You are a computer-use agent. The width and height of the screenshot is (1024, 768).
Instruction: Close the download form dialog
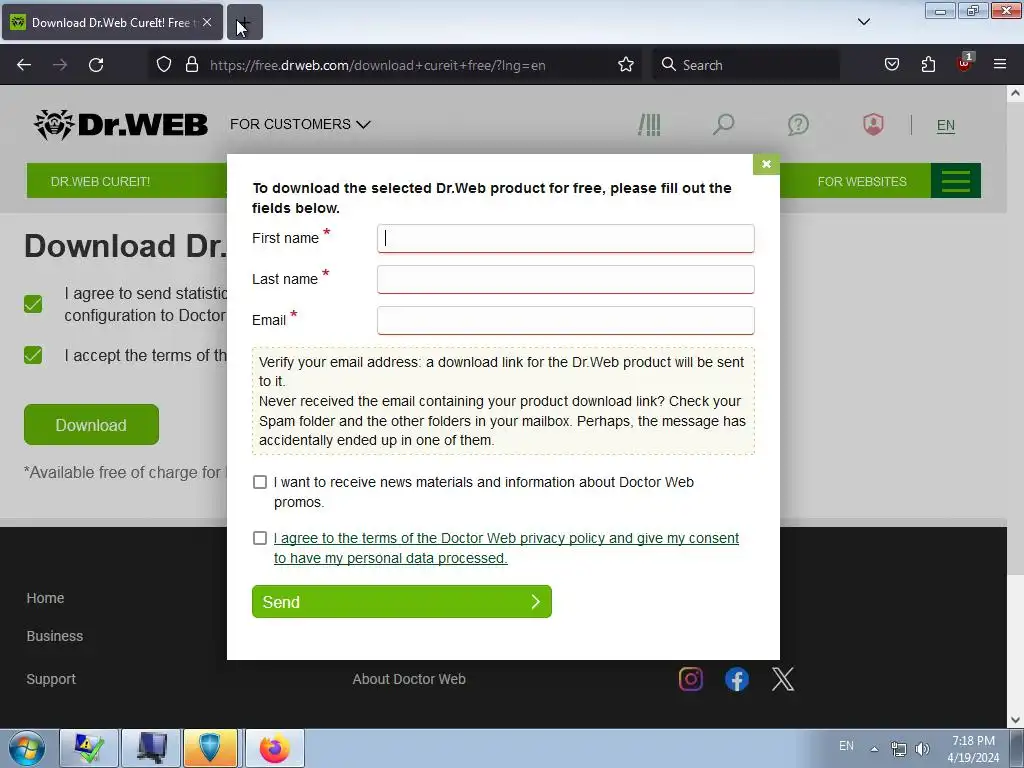766,164
